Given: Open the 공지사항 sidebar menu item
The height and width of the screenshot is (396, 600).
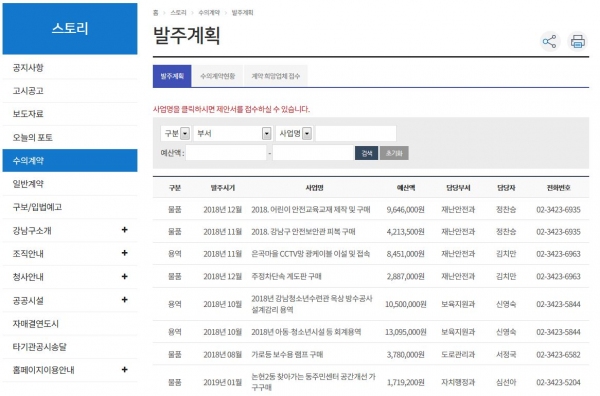Looking at the screenshot, I should (70, 68).
